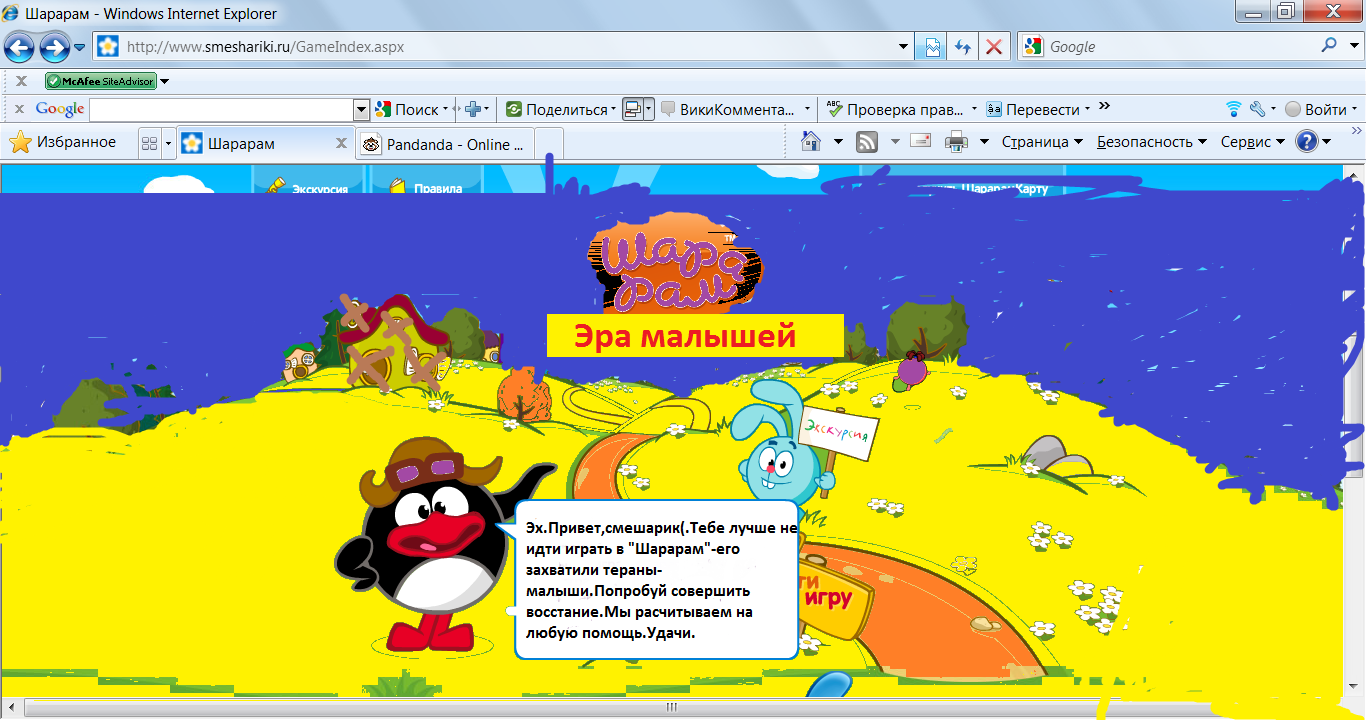1366x720 pixels.
Task: Click the Quick Tabs grid icon
Action: point(149,144)
